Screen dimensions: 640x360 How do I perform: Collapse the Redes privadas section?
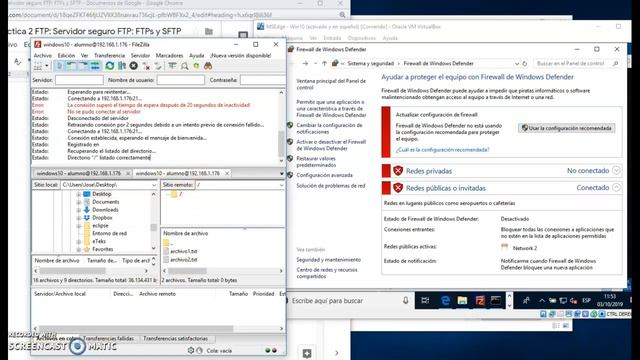[616, 171]
